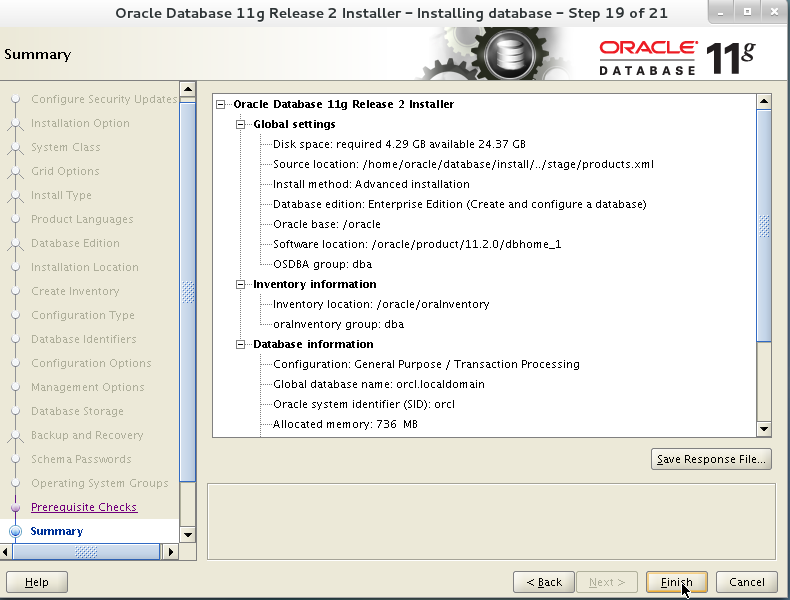Close the installer window

pyautogui.click(x=774, y=12)
